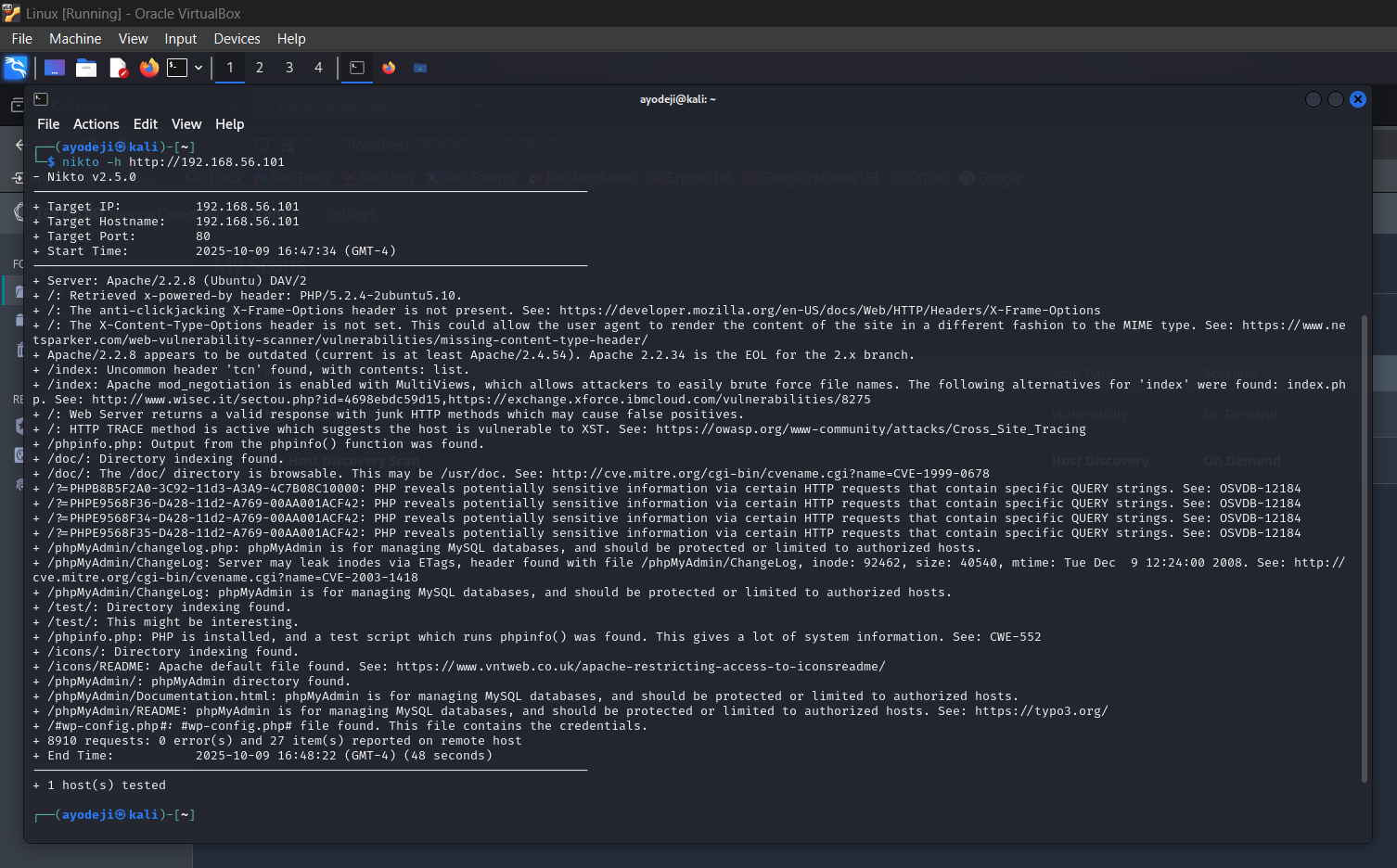Screen dimensions: 1397x868
Task: Open the Kali dragon applications menu
Action: (16, 68)
